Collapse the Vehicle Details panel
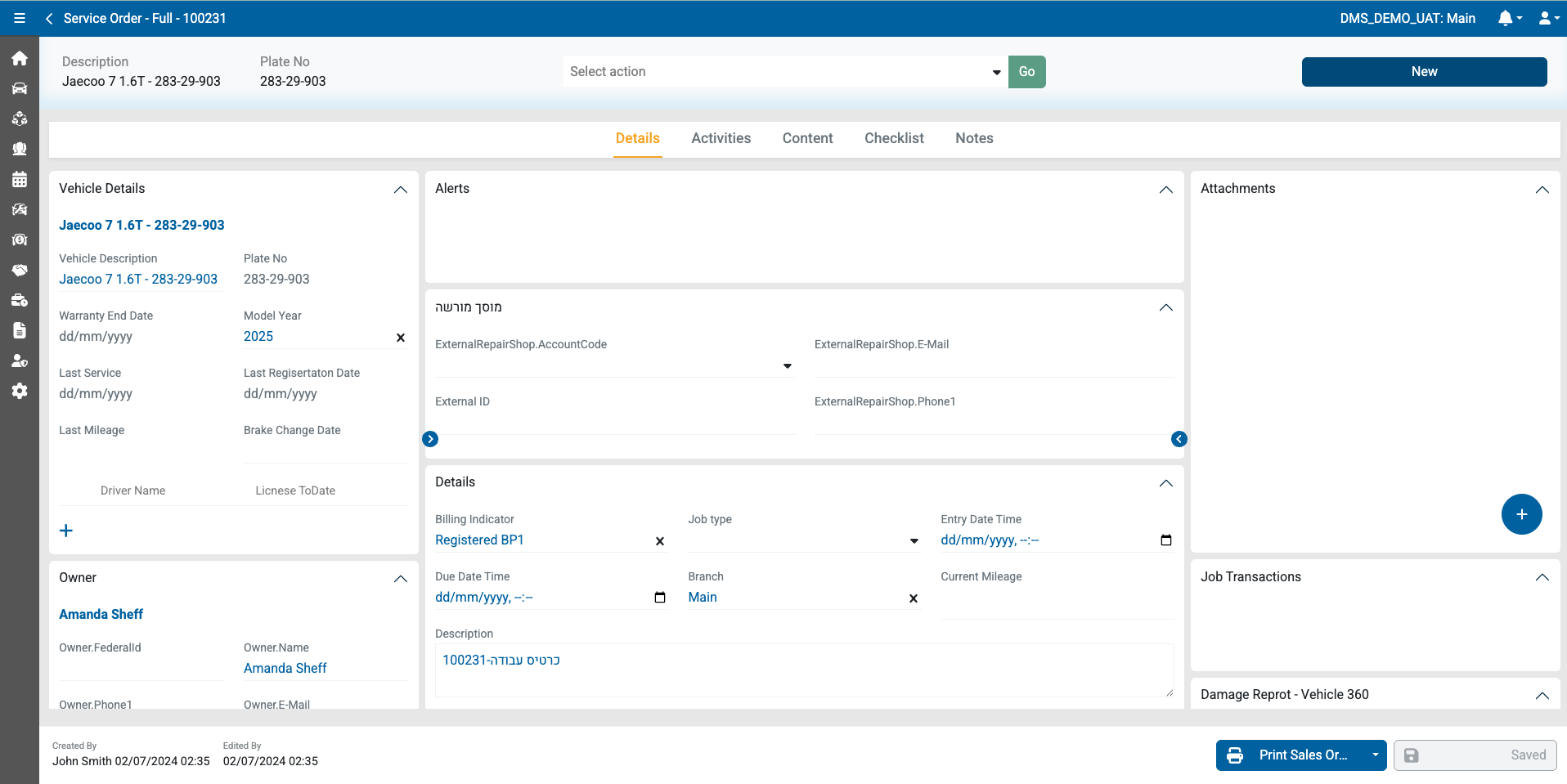This screenshot has width=1567, height=784. click(x=401, y=190)
